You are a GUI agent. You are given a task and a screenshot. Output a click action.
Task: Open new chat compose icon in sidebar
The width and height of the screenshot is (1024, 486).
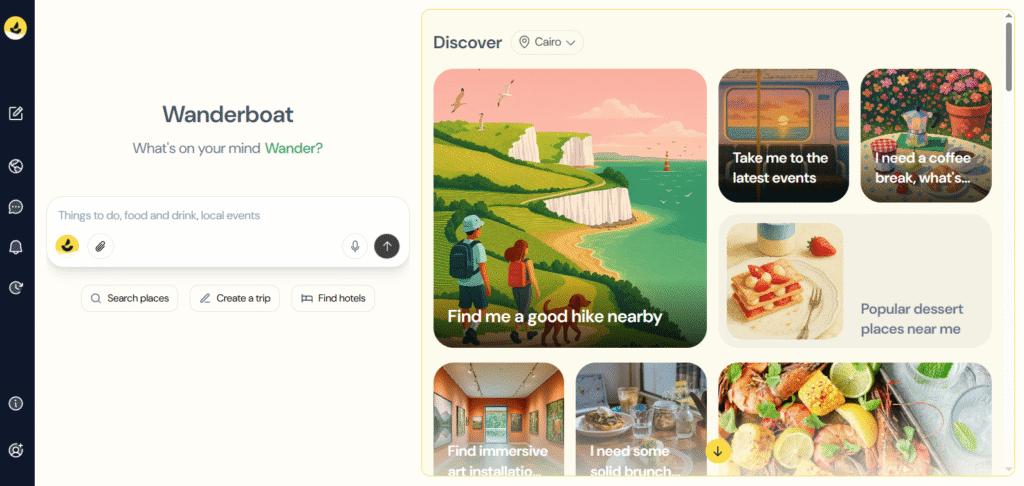(16, 114)
